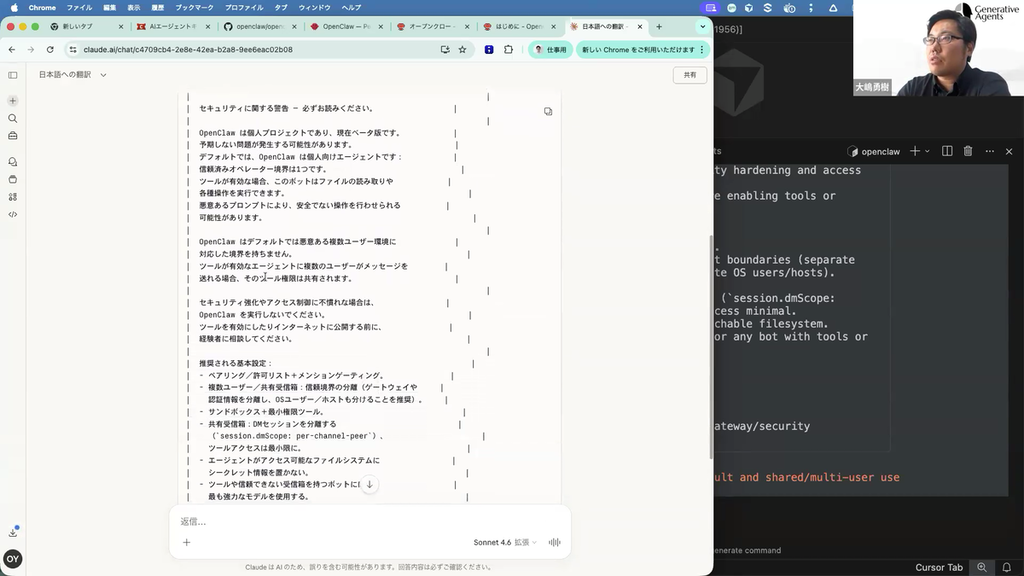Open the OY account avatar menu
Image resolution: width=1024 pixels, height=576 pixels.
click(12, 559)
